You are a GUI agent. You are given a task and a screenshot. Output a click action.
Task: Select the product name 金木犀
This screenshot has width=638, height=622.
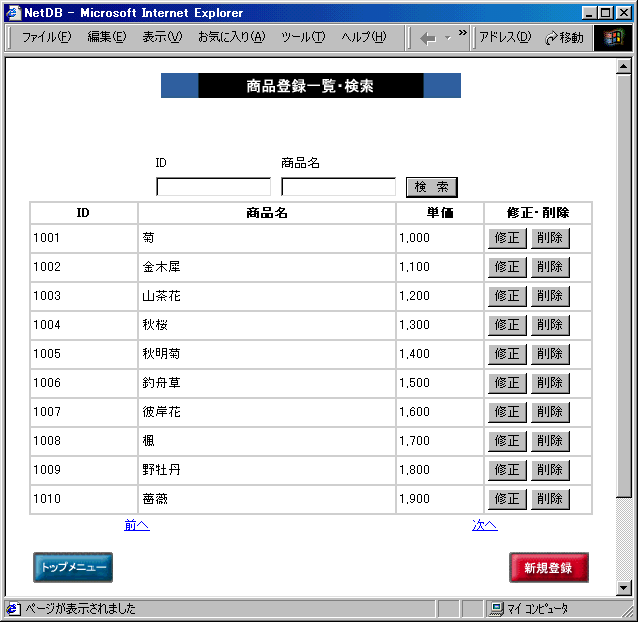(x=161, y=267)
